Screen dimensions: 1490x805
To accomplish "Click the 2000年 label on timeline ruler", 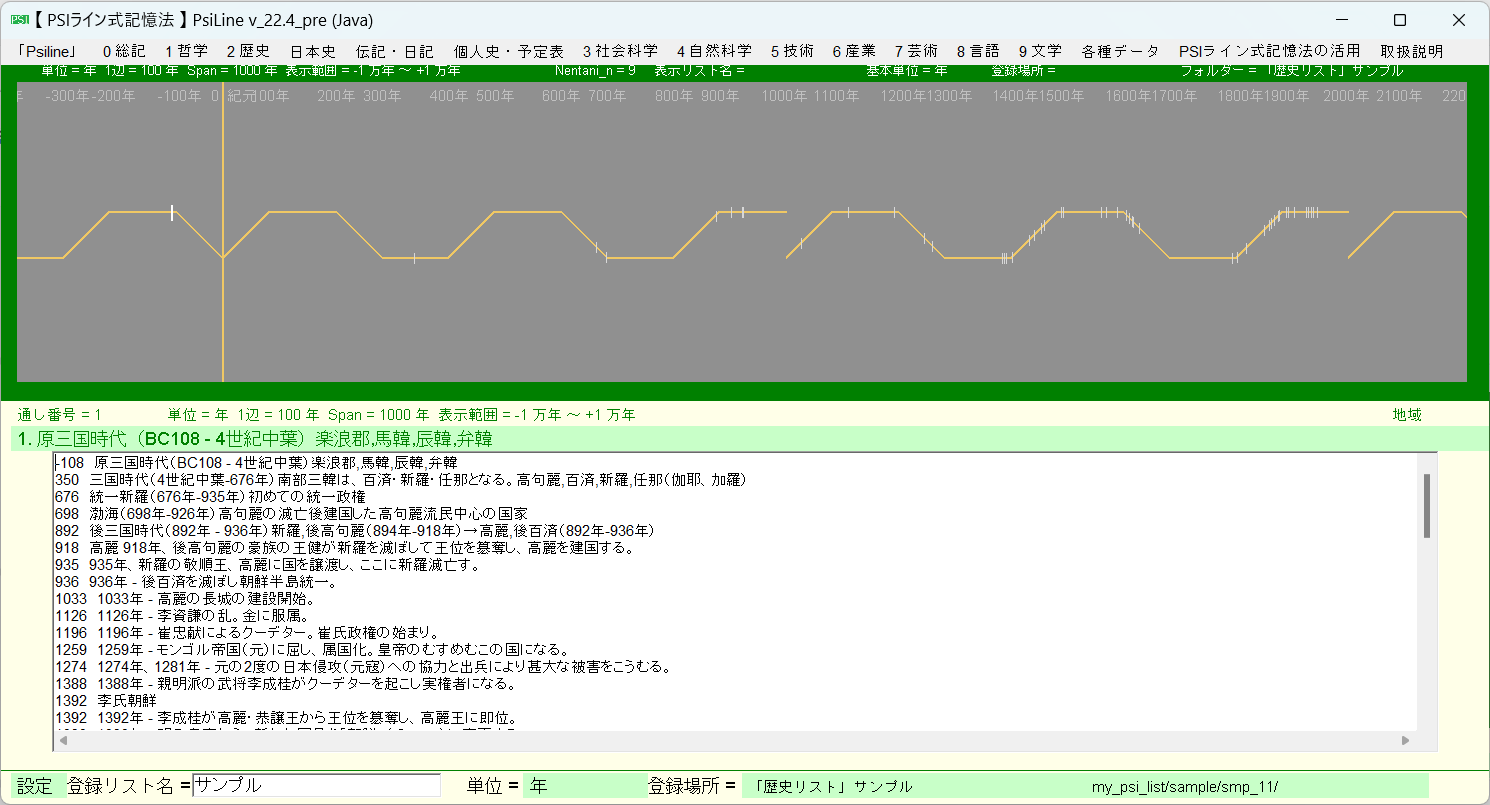I will [1346, 96].
